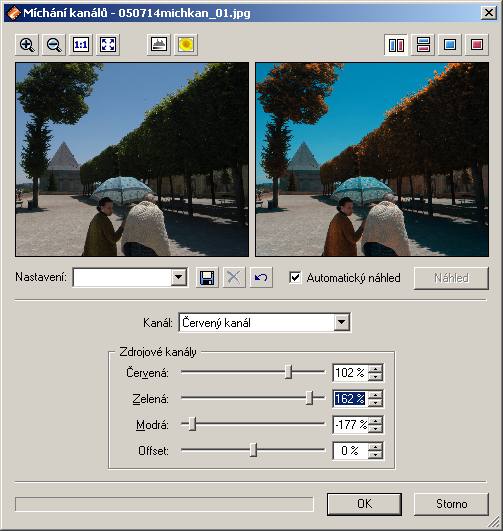
Task: Show the histogram icon
Action: pyautogui.click(x=159, y=45)
